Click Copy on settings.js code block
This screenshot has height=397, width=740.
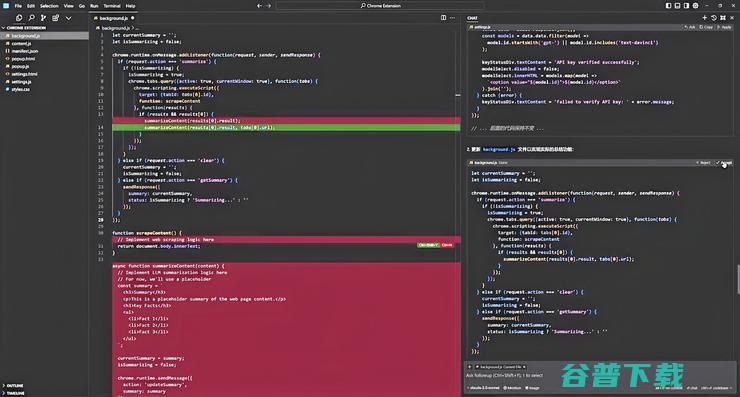tap(706, 27)
